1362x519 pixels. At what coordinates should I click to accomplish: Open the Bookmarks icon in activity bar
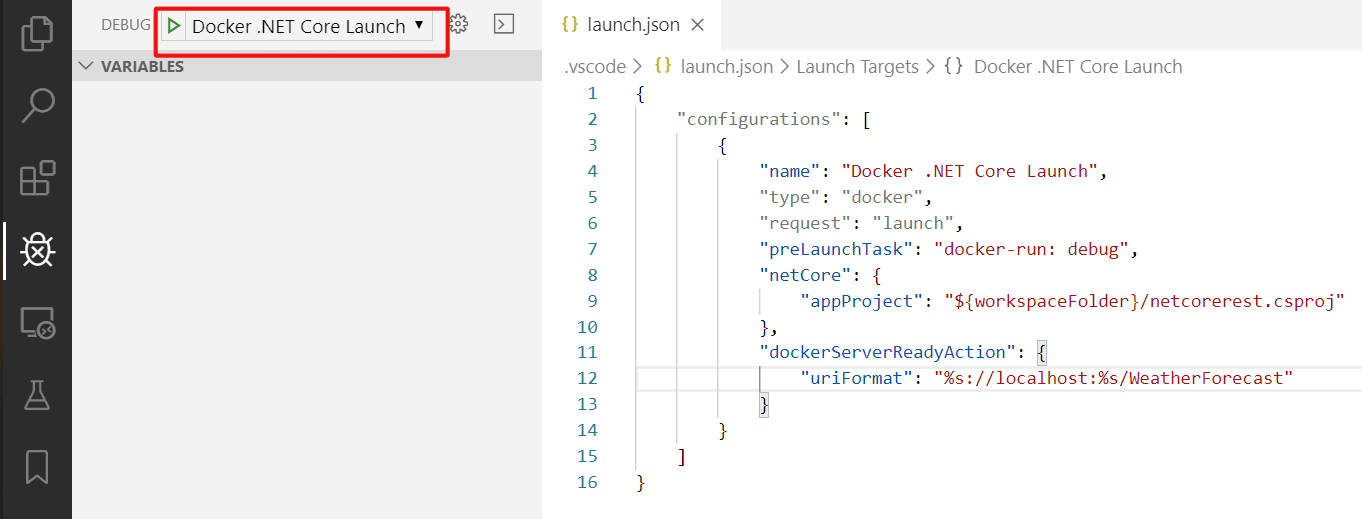pyautogui.click(x=37, y=466)
